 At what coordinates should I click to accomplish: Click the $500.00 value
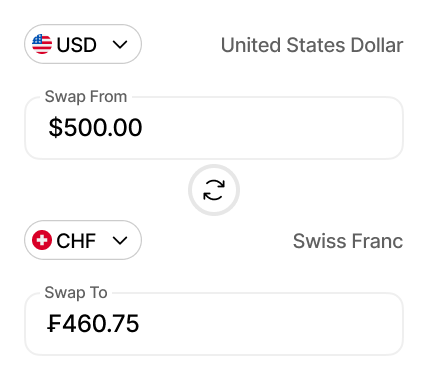point(95,128)
